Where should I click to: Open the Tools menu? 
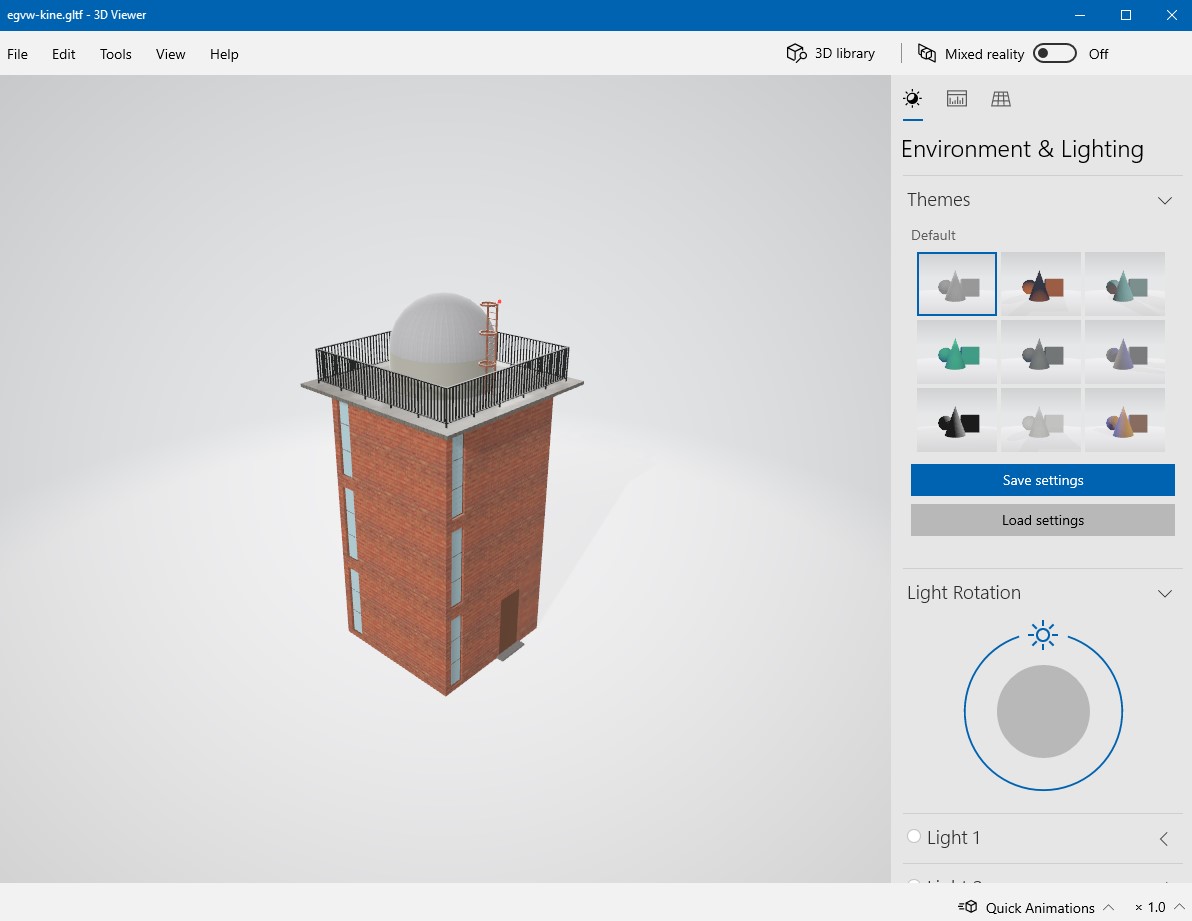click(x=115, y=54)
